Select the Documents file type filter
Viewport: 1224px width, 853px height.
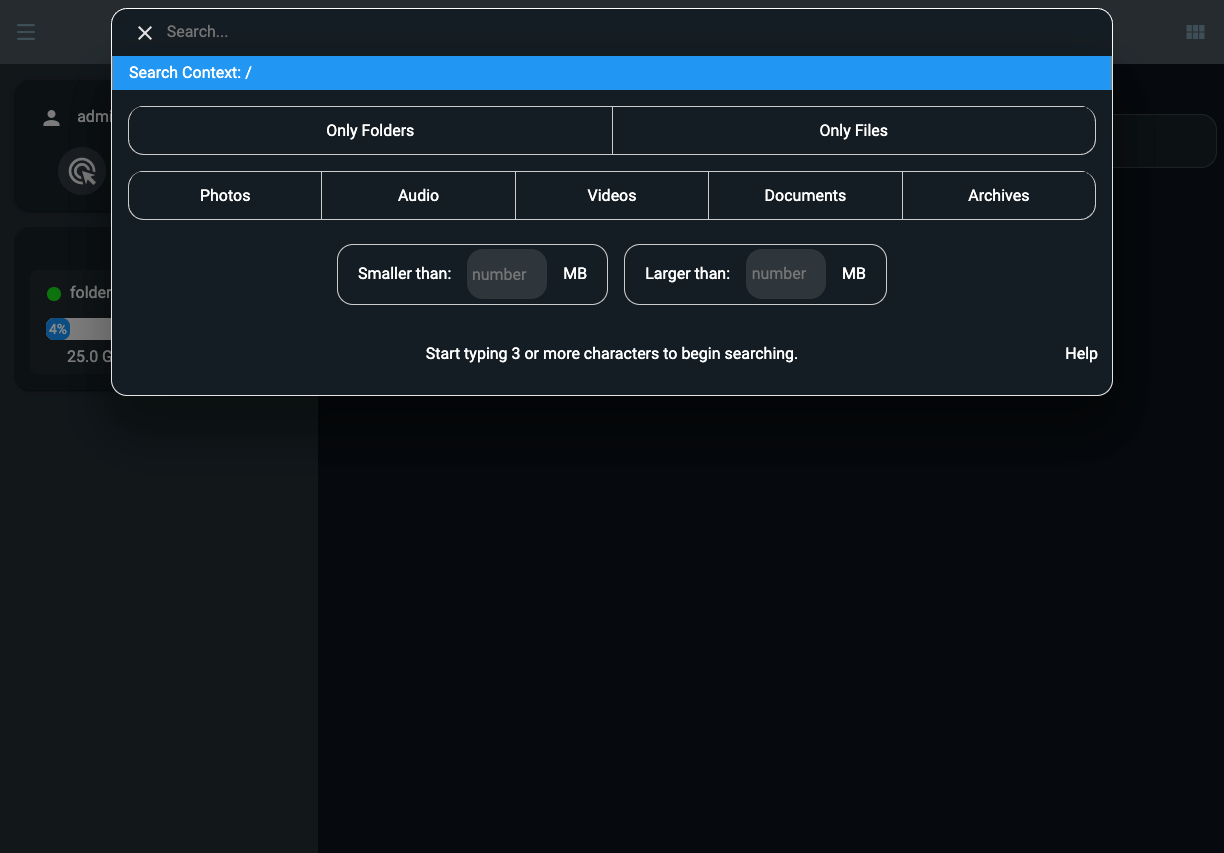point(805,196)
